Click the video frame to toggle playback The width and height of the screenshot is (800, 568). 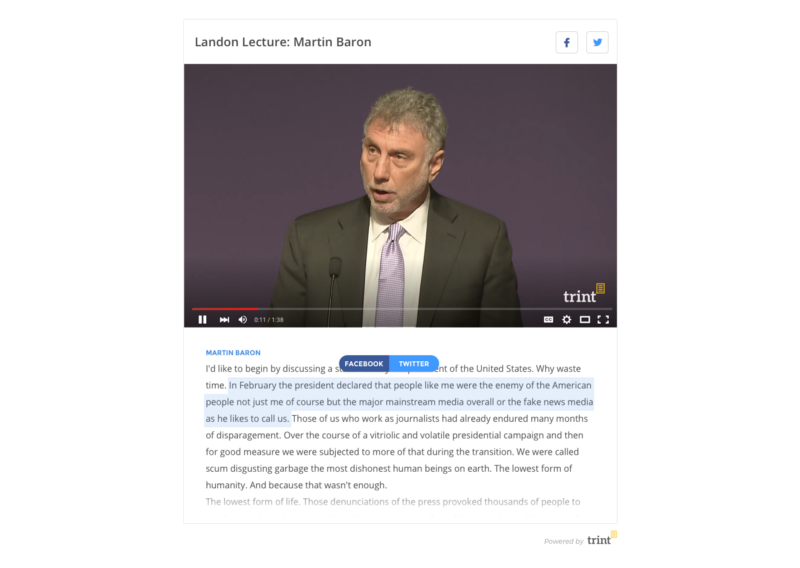(x=401, y=186)
